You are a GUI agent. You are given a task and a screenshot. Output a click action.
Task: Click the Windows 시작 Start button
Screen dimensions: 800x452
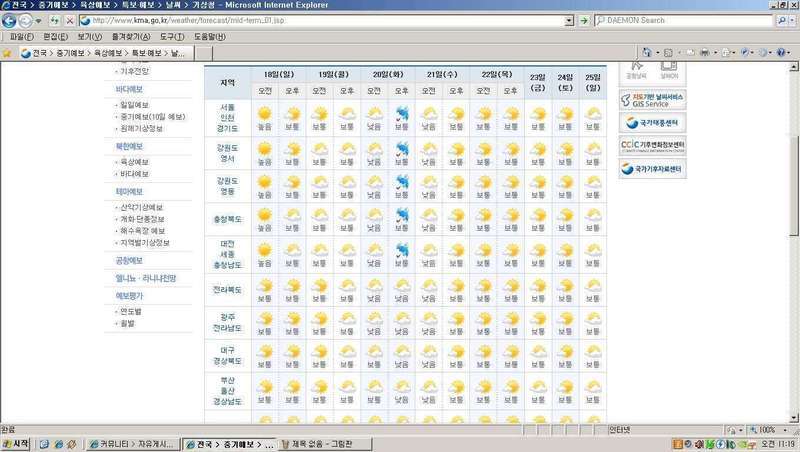tap(15, 444)
